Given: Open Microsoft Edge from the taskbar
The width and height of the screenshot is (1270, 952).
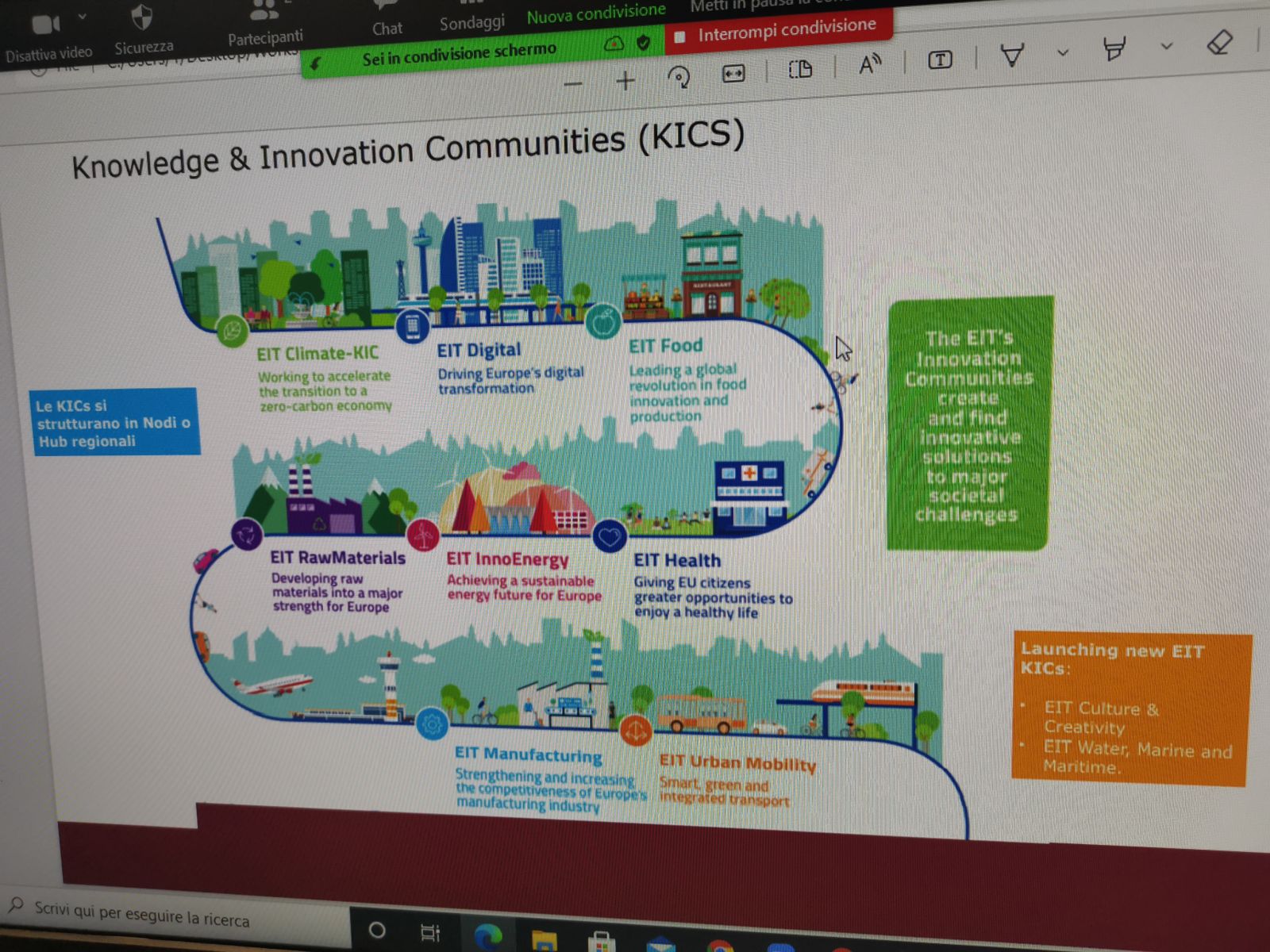Looking at the screenshot, I should [x=488, y=937].
